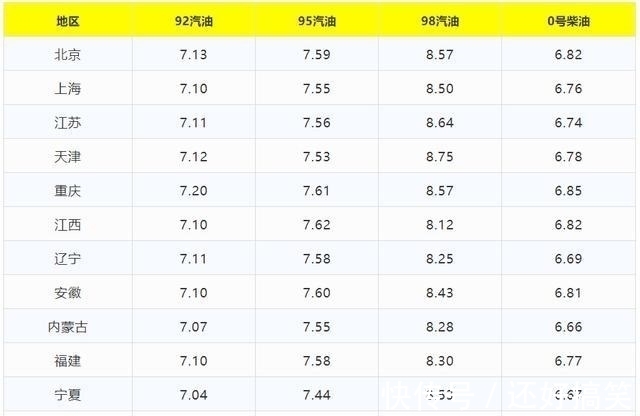This screenshot has height=416, width=640.
Task: Click the 江西 region cell
Action: coord(68,225)
